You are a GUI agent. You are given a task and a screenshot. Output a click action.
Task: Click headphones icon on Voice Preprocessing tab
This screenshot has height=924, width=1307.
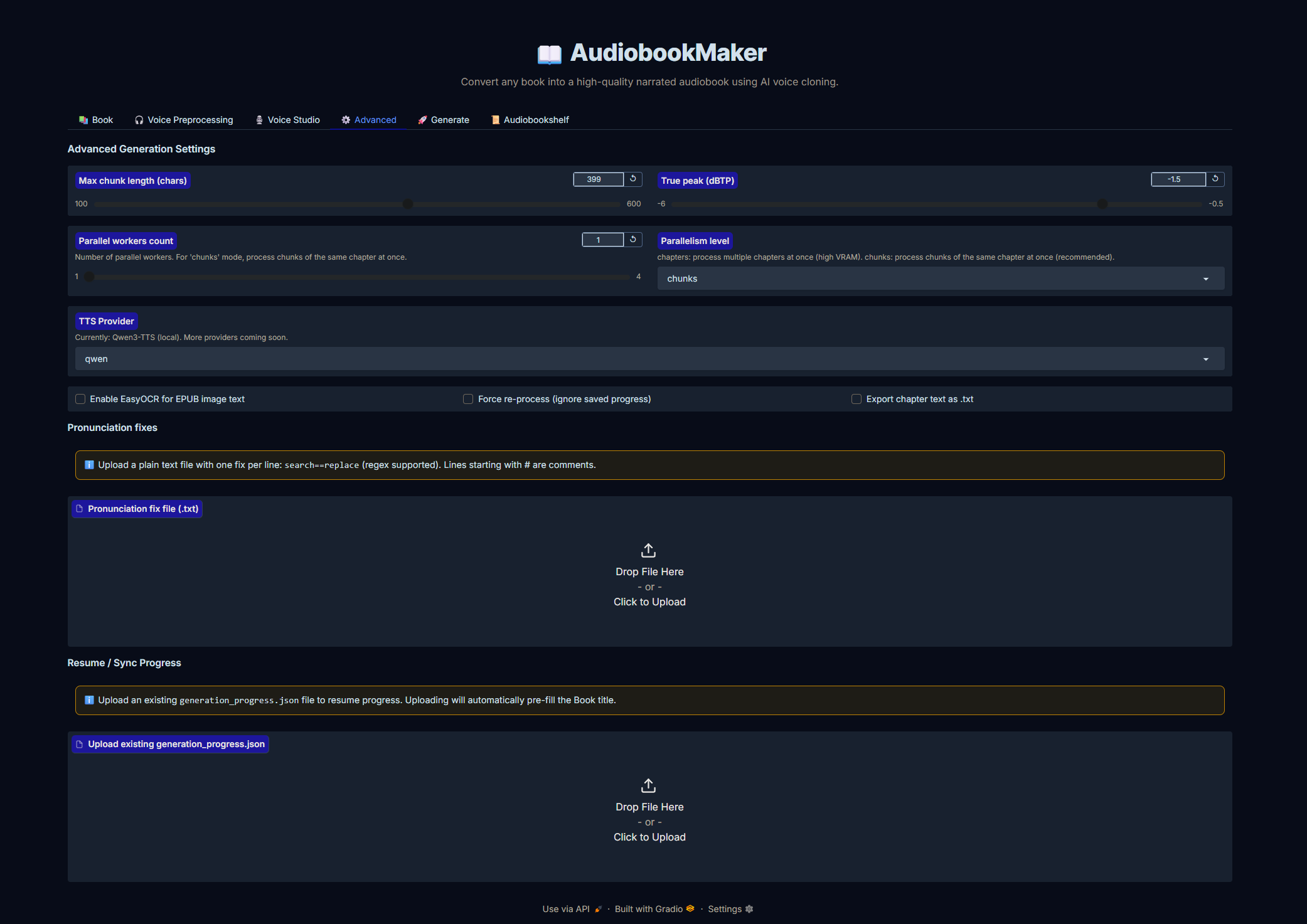click(139, 120)
